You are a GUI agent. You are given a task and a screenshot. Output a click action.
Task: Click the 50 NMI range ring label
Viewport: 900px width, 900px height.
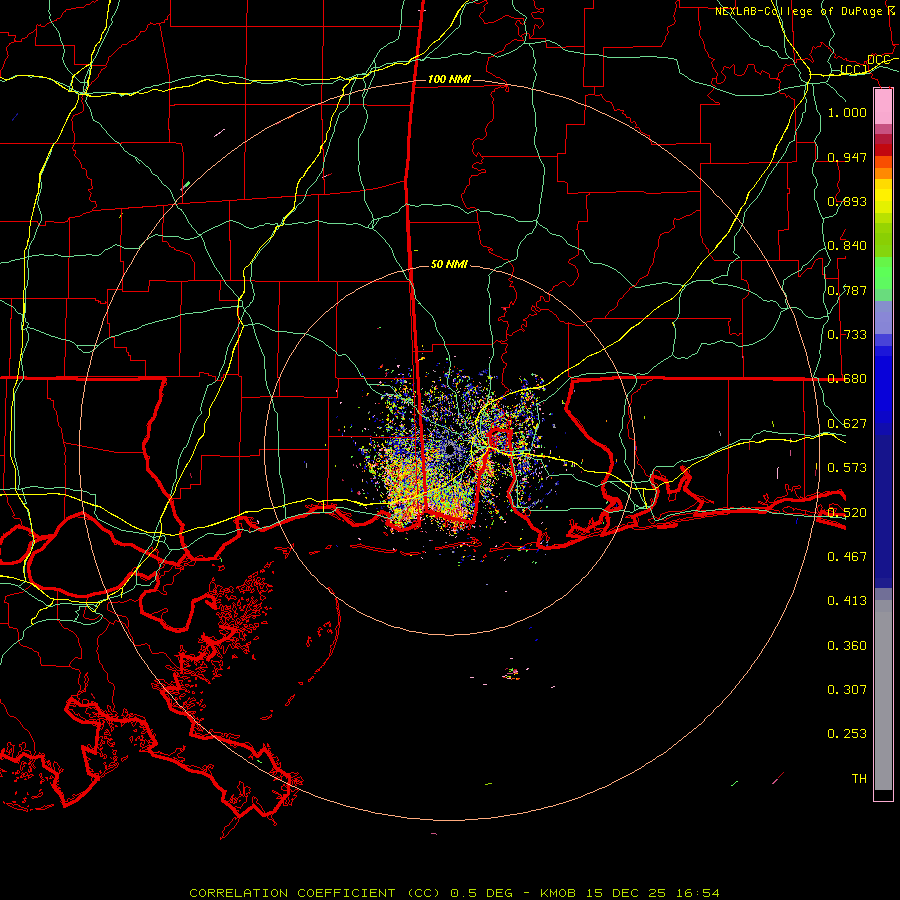tap(449, 264)
